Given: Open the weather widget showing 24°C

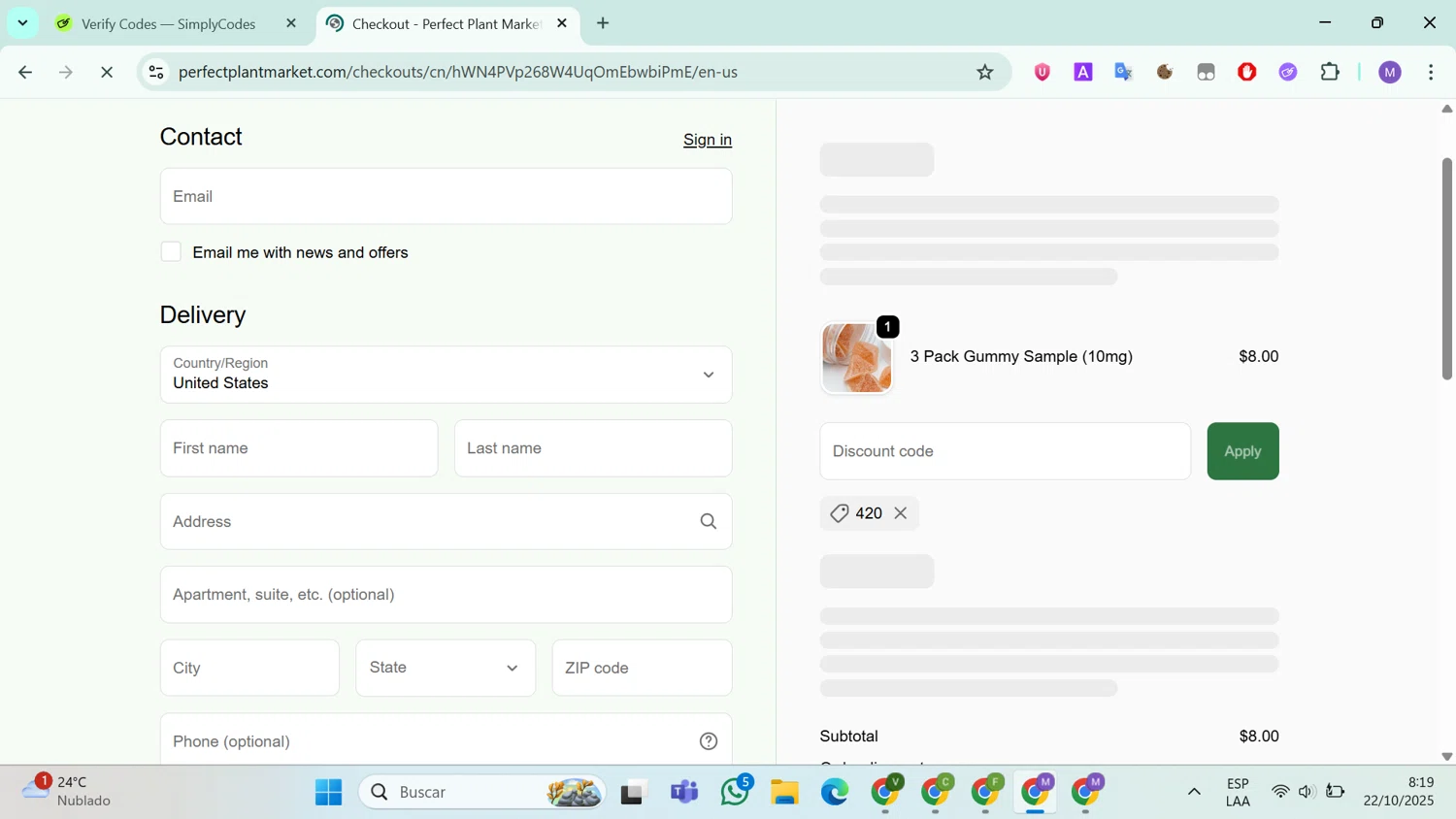Looking at the screenshot, I should [66, 792].
